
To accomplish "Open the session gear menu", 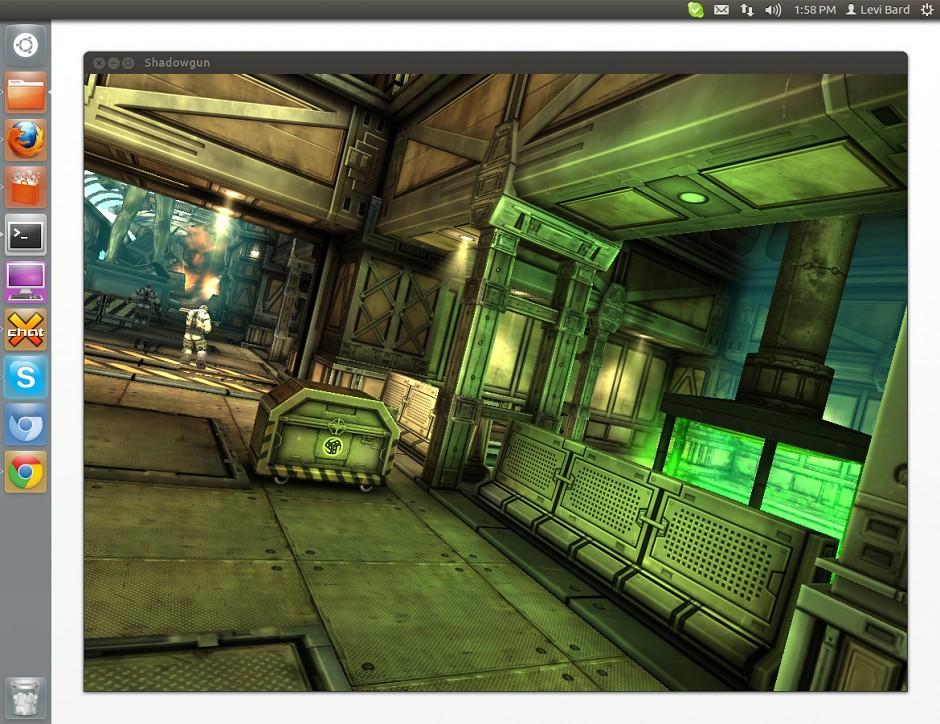I will pyautogui.click(x=925, y=9).
